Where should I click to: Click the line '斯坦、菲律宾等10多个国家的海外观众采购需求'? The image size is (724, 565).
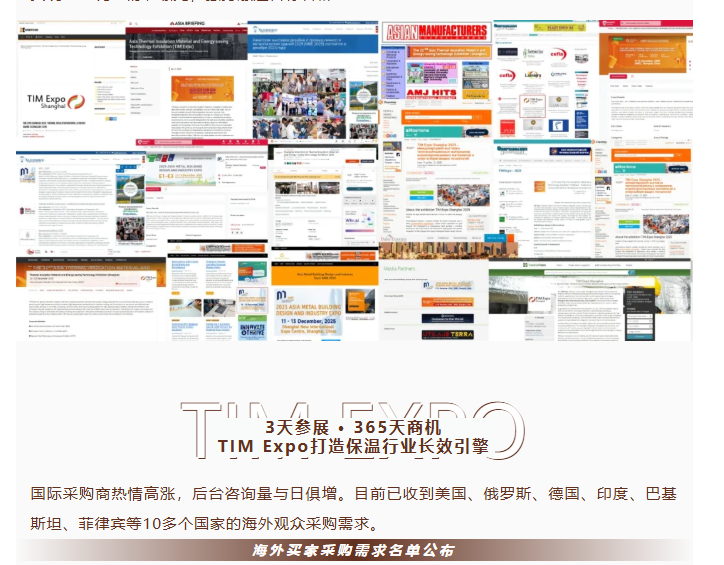point(205,523)
